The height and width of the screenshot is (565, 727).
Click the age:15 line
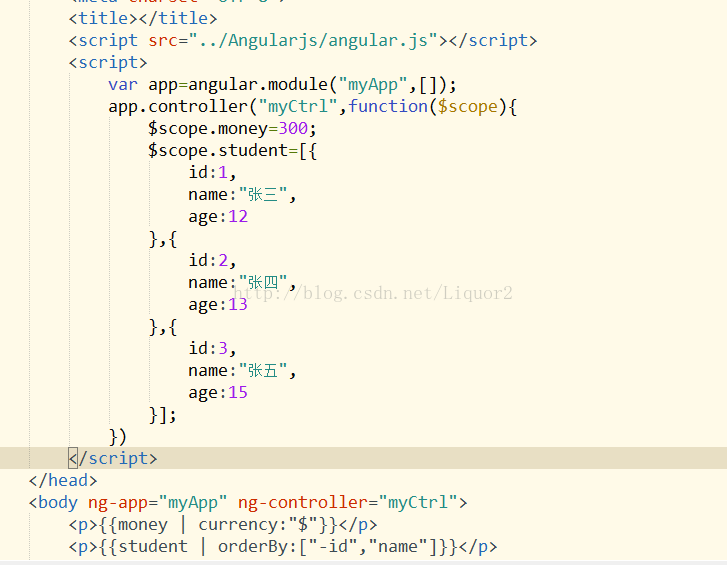click(218, 393)
